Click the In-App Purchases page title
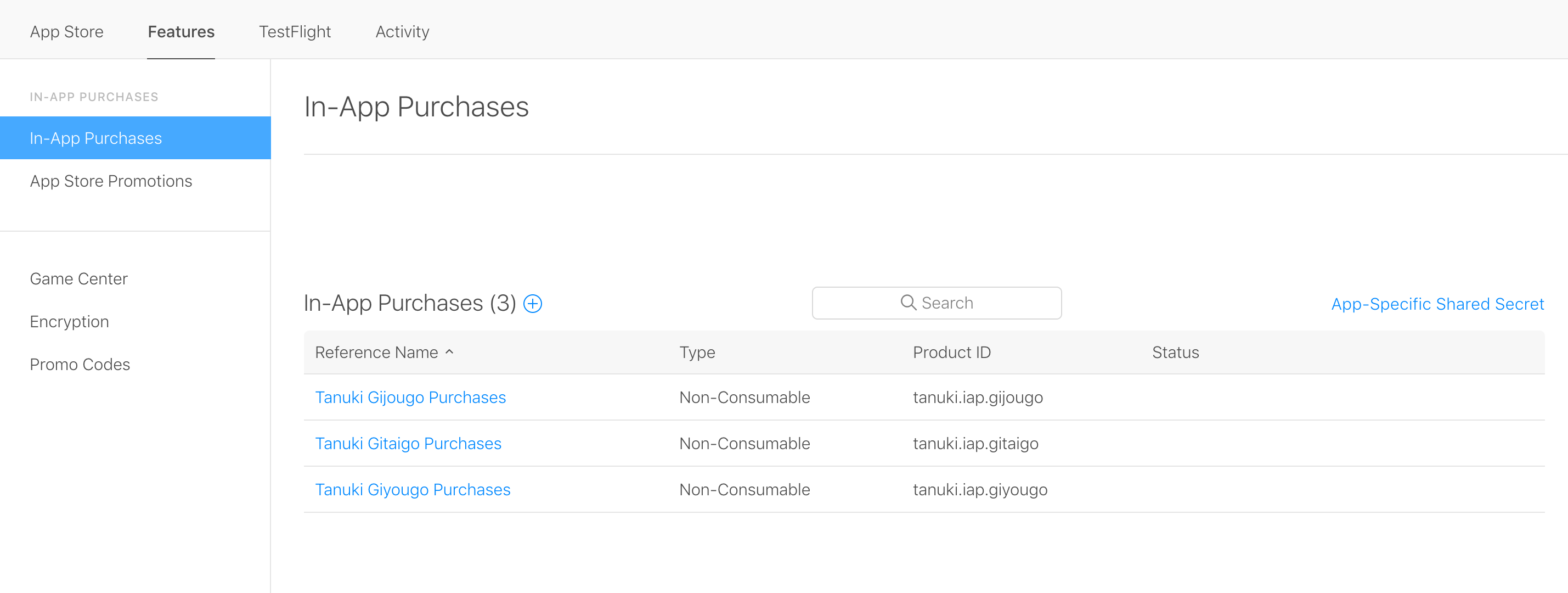The height and width of the screenshot is (593, 1568). tap(416, 107)
